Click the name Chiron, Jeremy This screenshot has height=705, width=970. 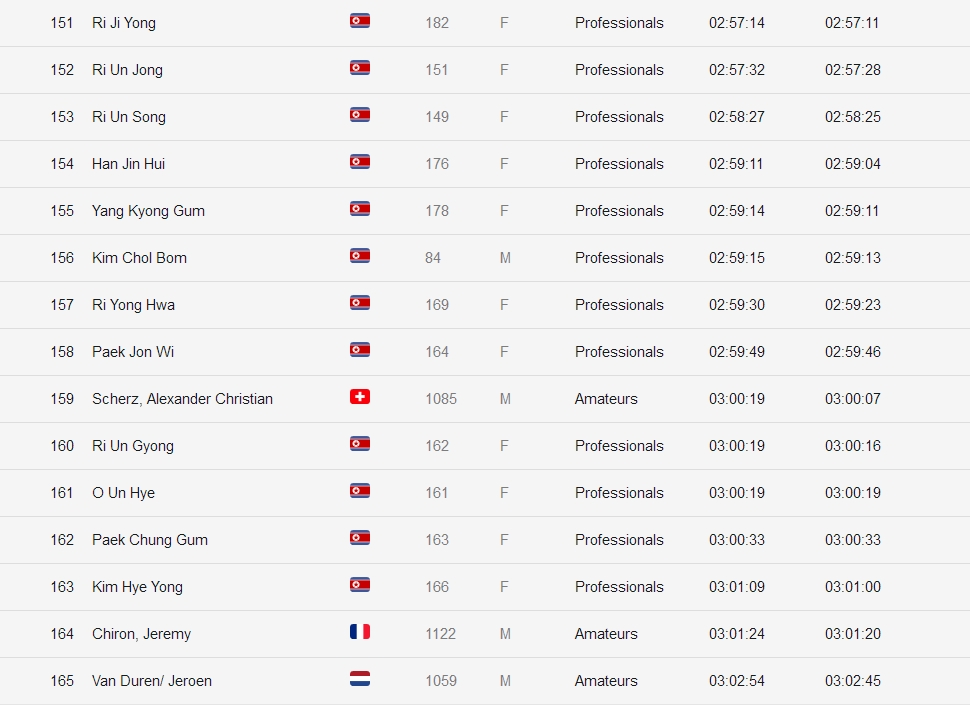click(x=141, y=634)
